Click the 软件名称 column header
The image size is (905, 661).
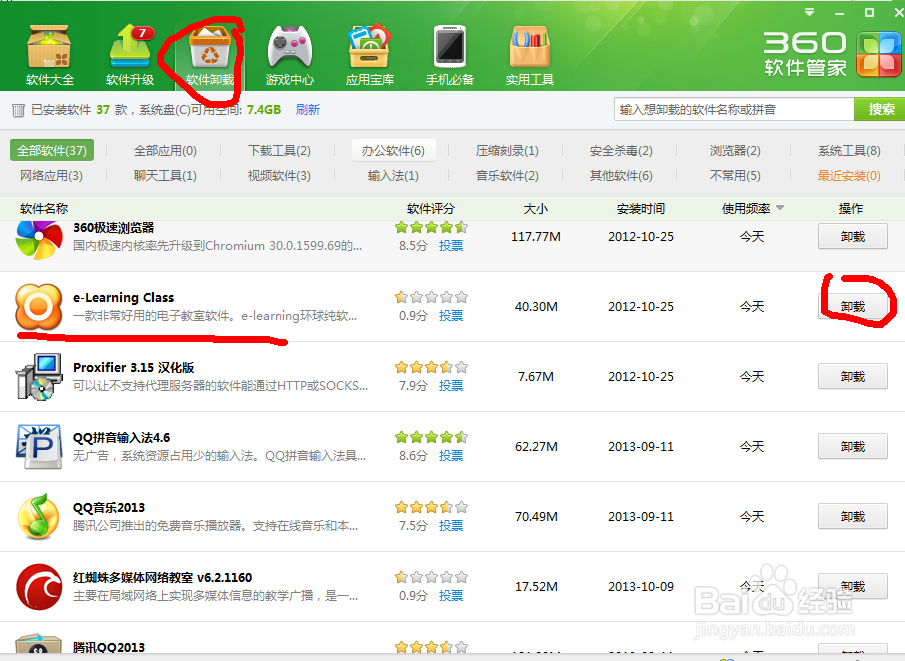pyautogui.click(x=44, y=208)
